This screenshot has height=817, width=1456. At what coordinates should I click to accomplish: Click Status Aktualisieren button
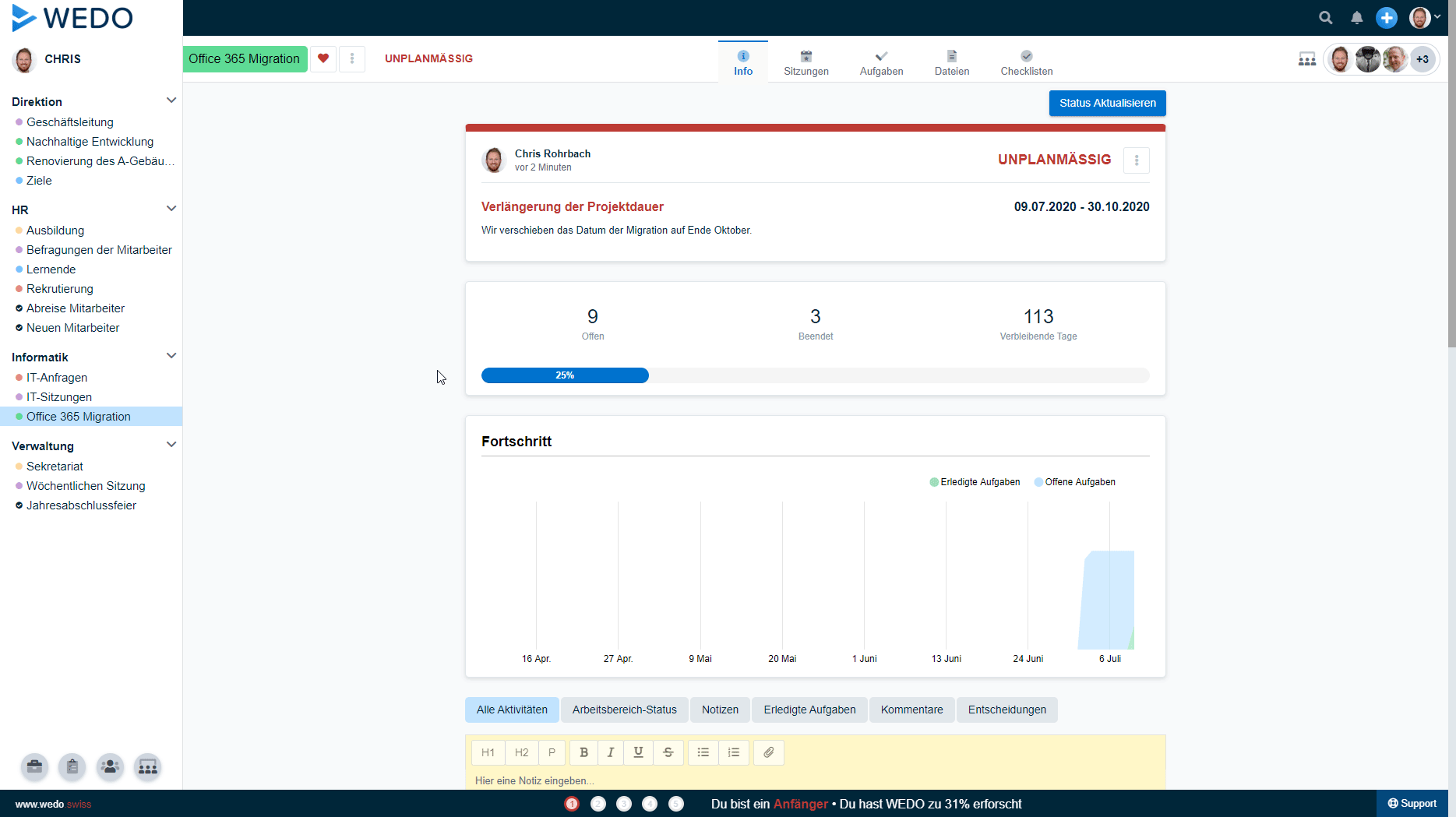(1108, 103)
